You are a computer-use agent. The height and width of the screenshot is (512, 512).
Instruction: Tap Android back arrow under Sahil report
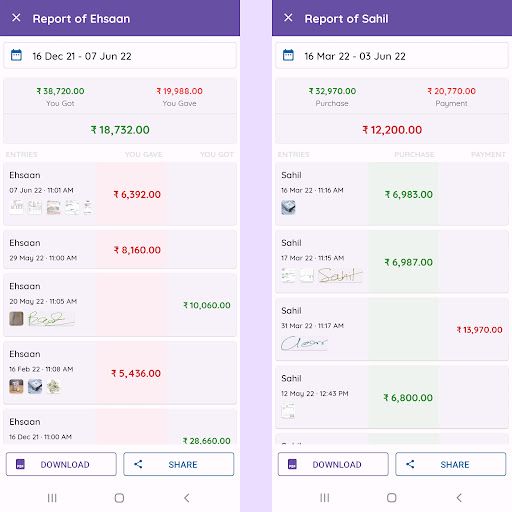(459, 498)
